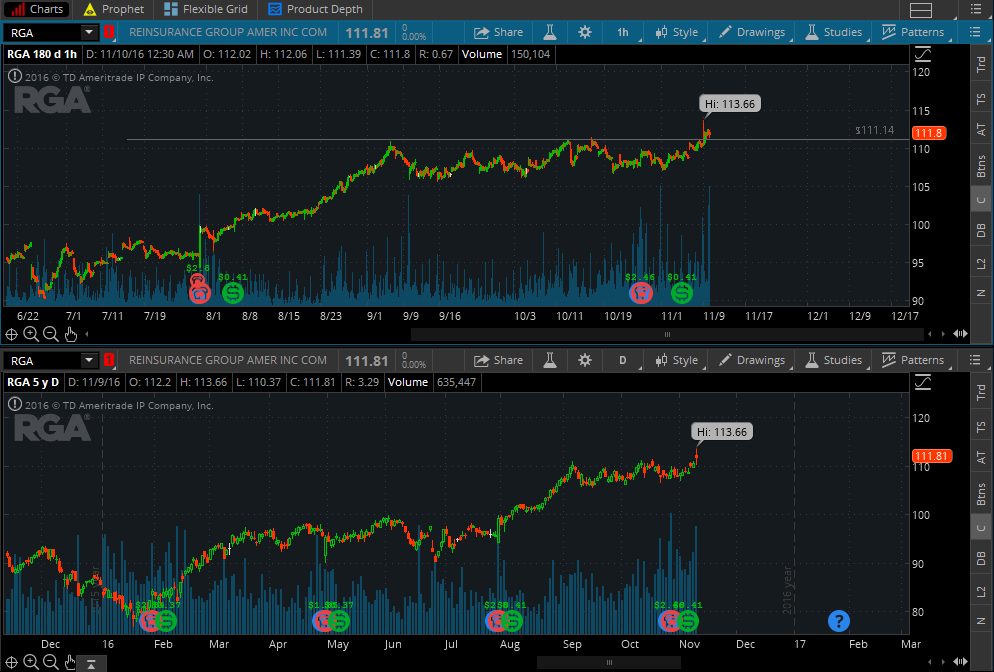Click the upper chart horizontal scrollbar
994x672 pixels.
[666, 334]
